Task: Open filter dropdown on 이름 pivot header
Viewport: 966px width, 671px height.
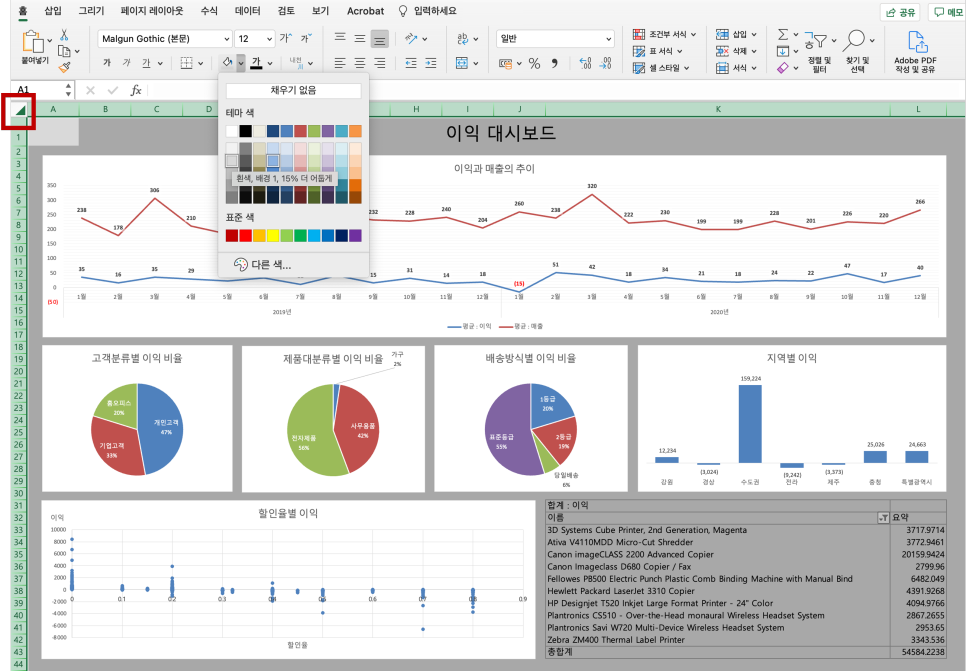Action: [883, 518]
